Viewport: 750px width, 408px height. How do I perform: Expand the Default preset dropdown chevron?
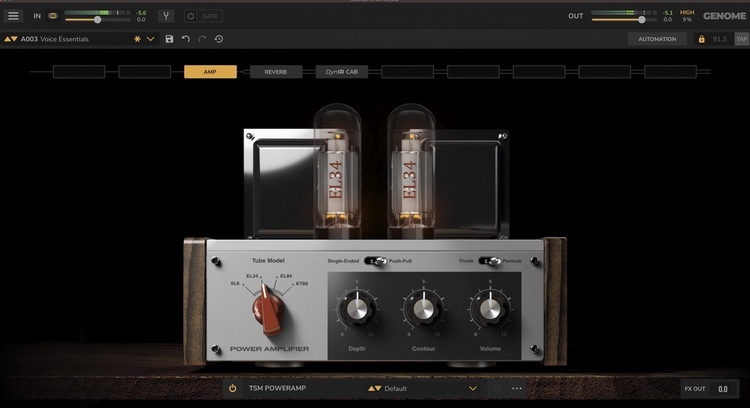pos(473,388)
